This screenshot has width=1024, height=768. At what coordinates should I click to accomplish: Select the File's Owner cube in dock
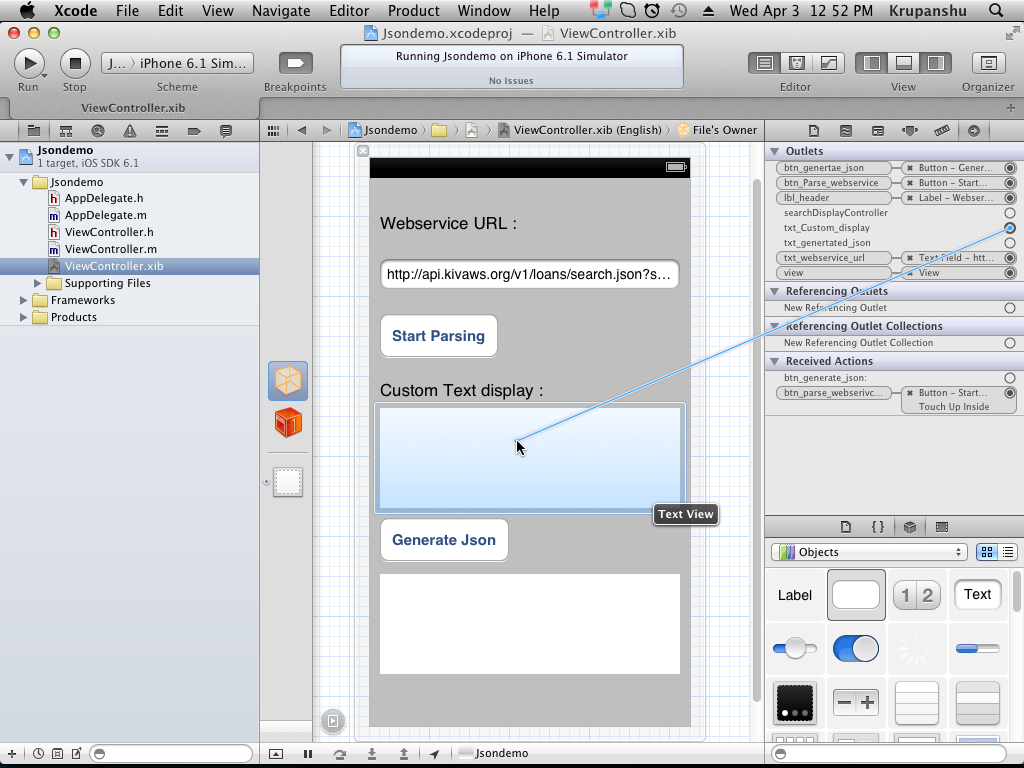288,381
